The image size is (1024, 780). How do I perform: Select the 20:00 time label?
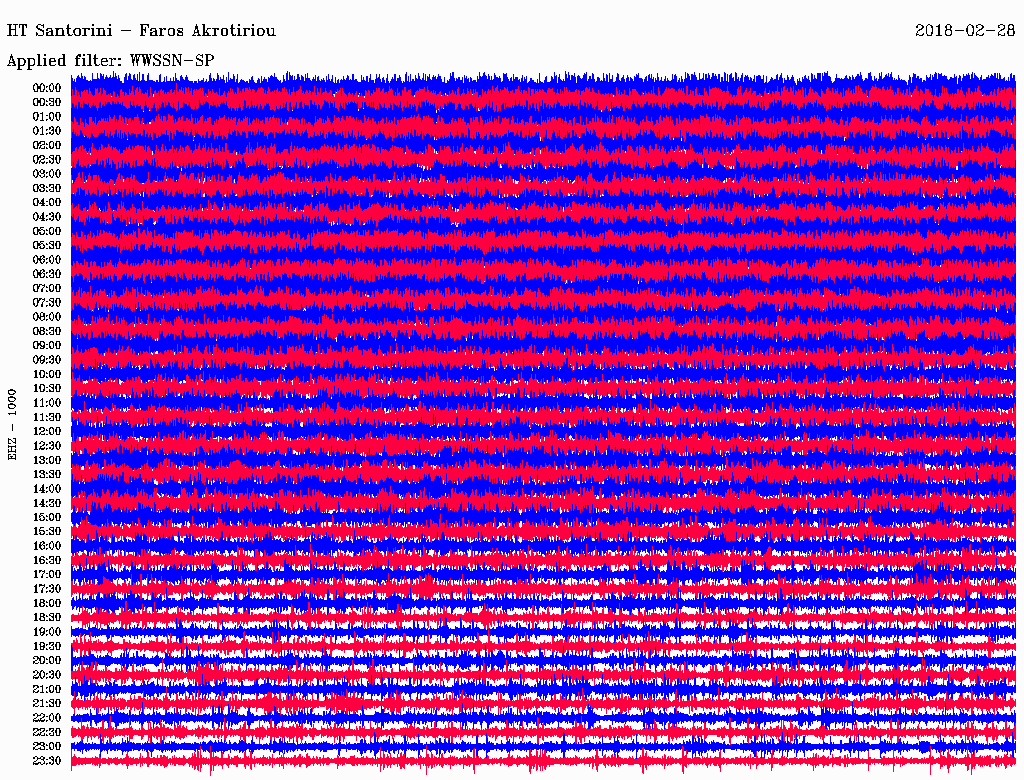(47, 660)
